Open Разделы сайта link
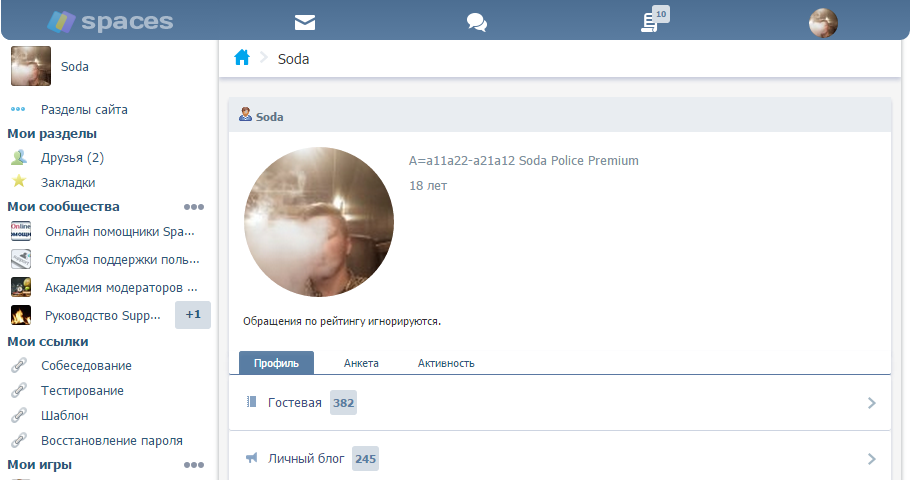 pos(84,109)
